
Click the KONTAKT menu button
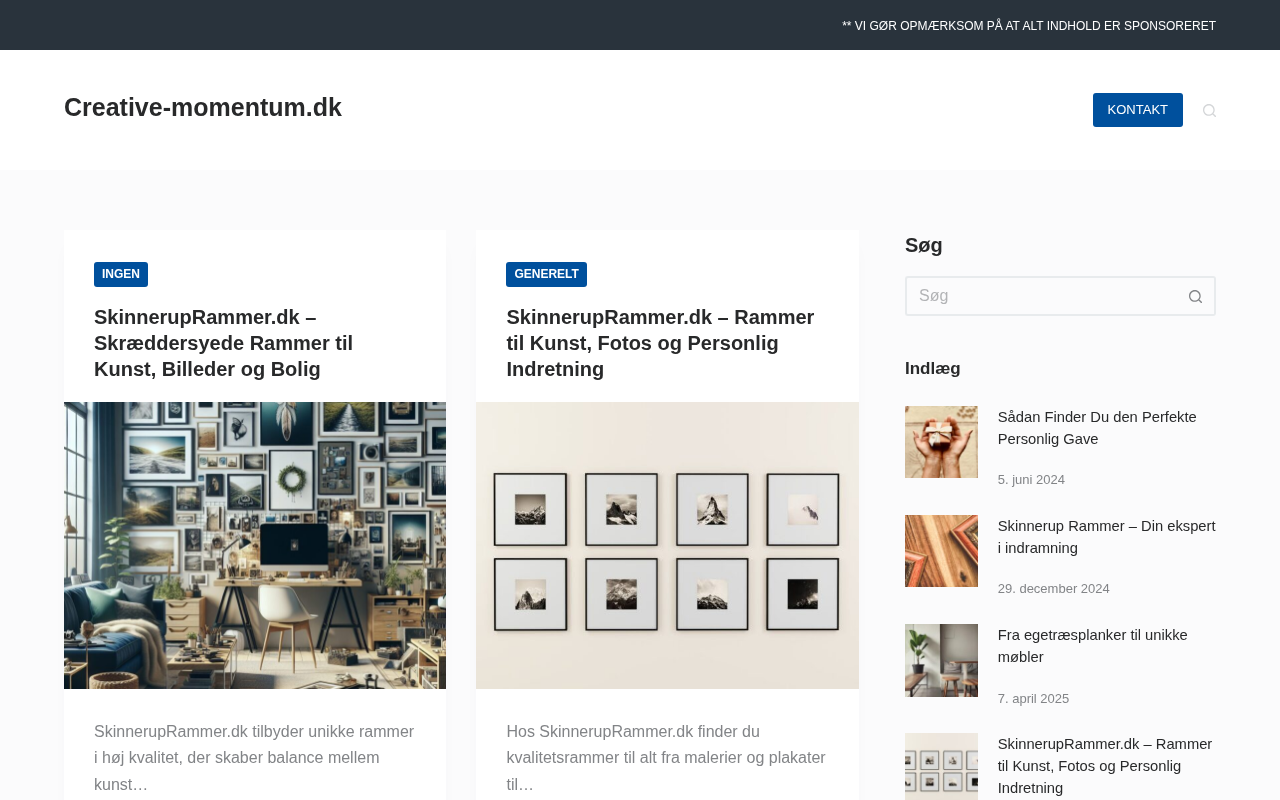pyautogui.click(x=1138, y=110)
